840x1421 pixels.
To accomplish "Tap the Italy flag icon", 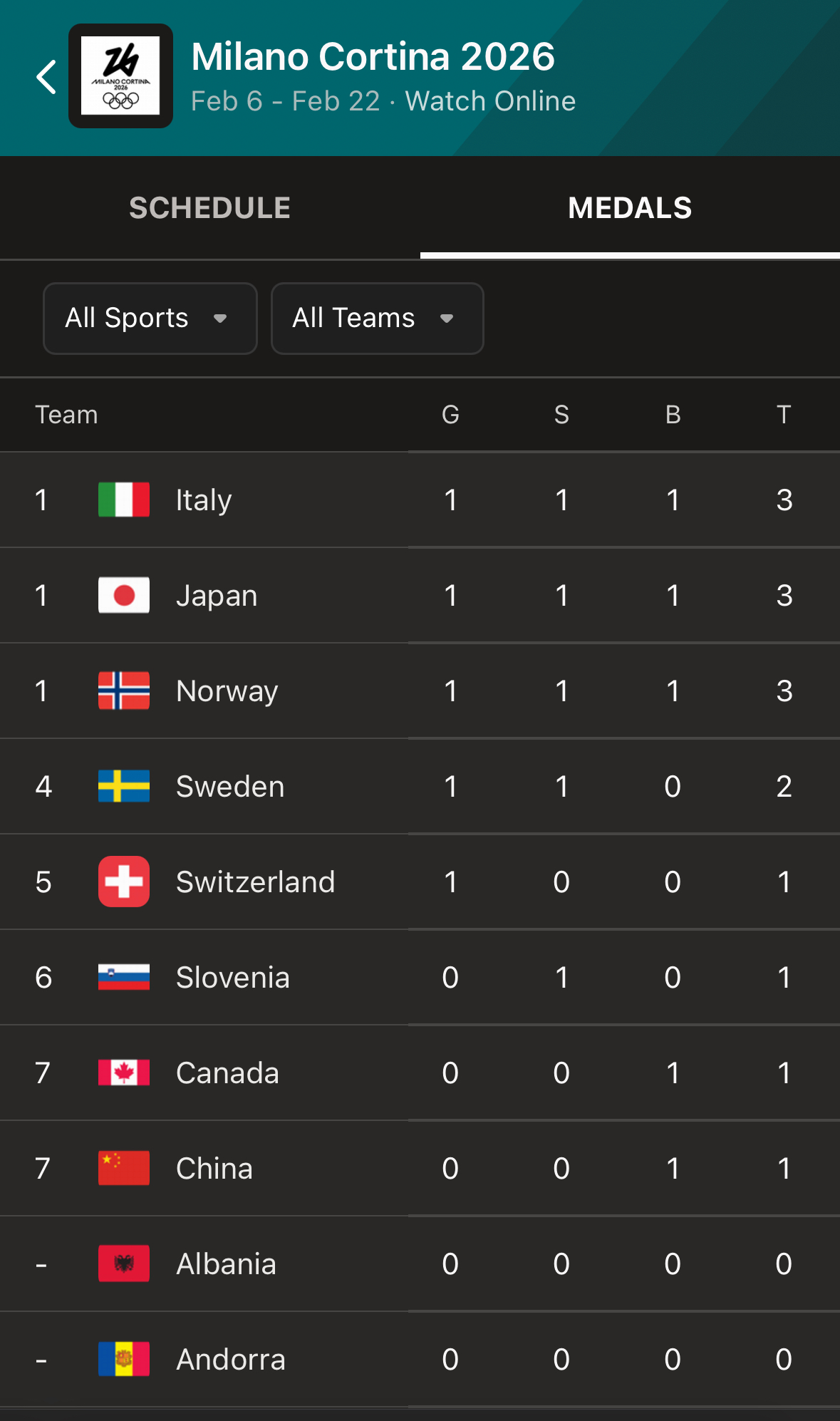I will click(x=124, y=500).
